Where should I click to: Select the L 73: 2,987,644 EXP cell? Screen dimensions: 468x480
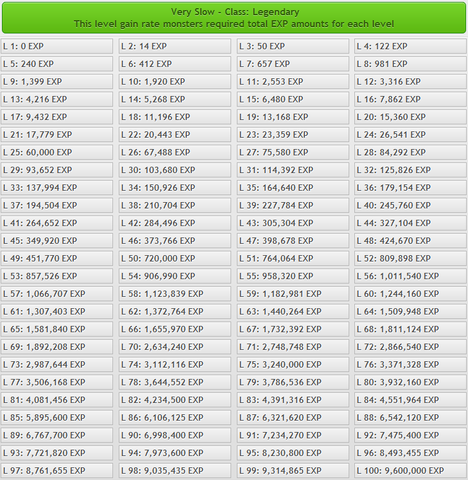pyautogui.click(x=57, y=364)
